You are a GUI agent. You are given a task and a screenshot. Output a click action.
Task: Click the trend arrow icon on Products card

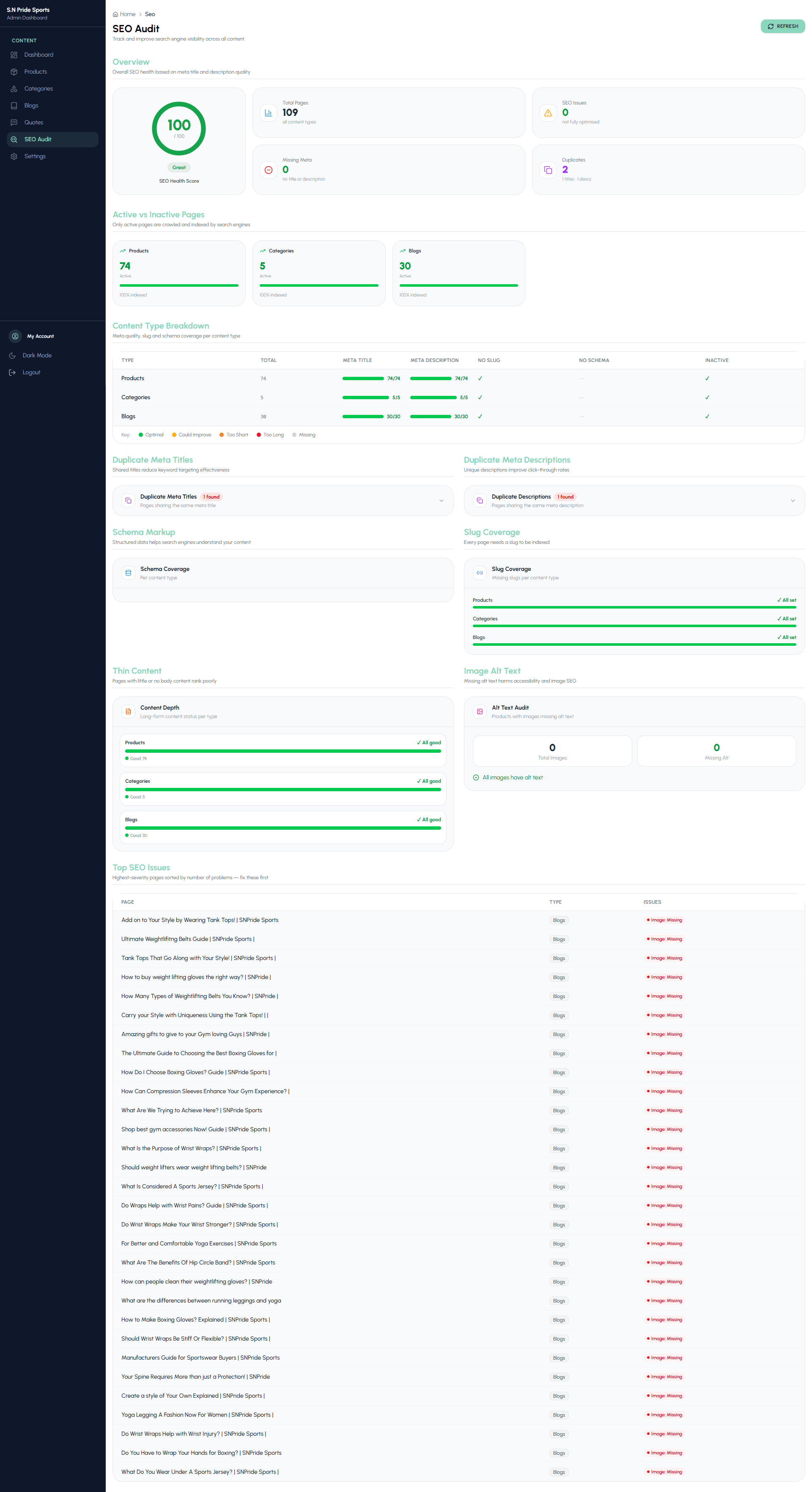[123, 251]
